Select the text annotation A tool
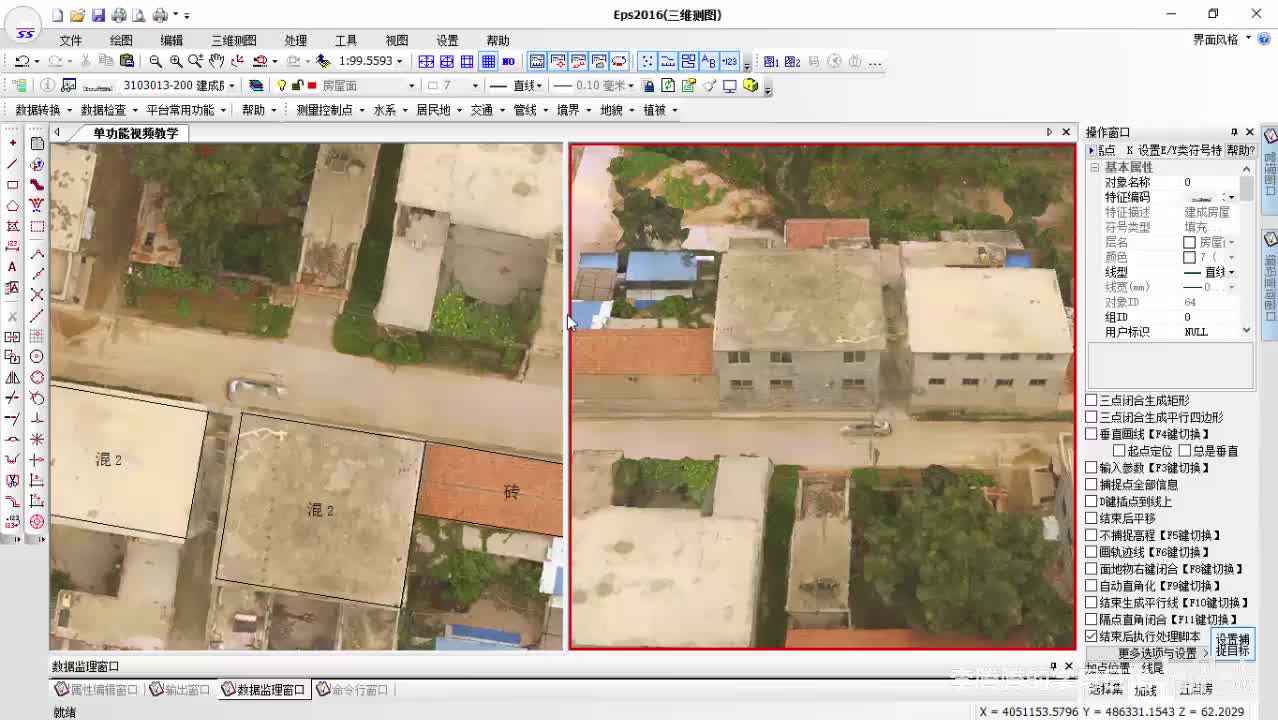Image resolution: width=1278 pixels, height=720 pixels. tap(13, 267)
